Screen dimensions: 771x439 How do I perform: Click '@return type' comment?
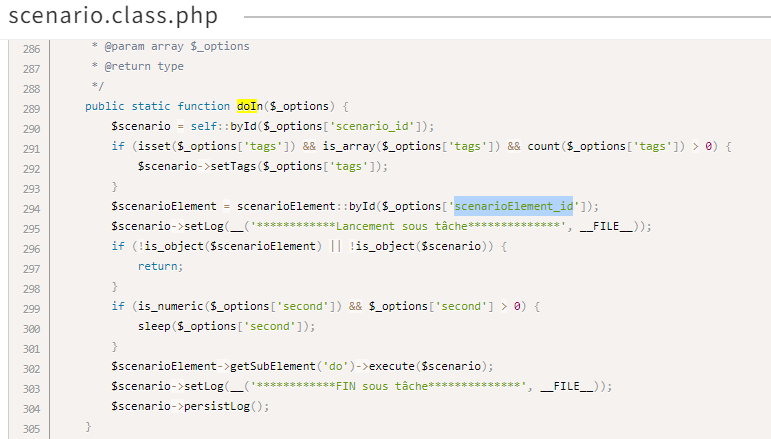click(x=144, y=66)
